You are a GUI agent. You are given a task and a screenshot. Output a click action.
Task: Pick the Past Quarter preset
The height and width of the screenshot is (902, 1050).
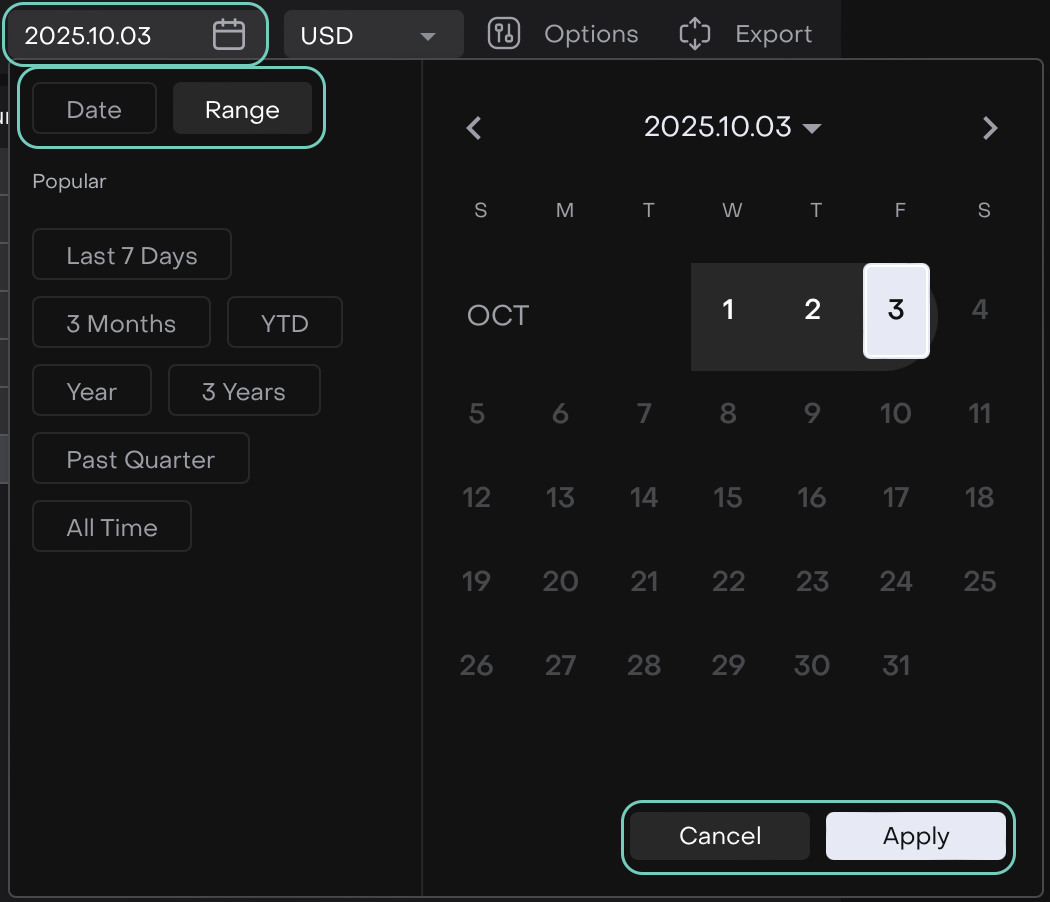coord(141,459)
